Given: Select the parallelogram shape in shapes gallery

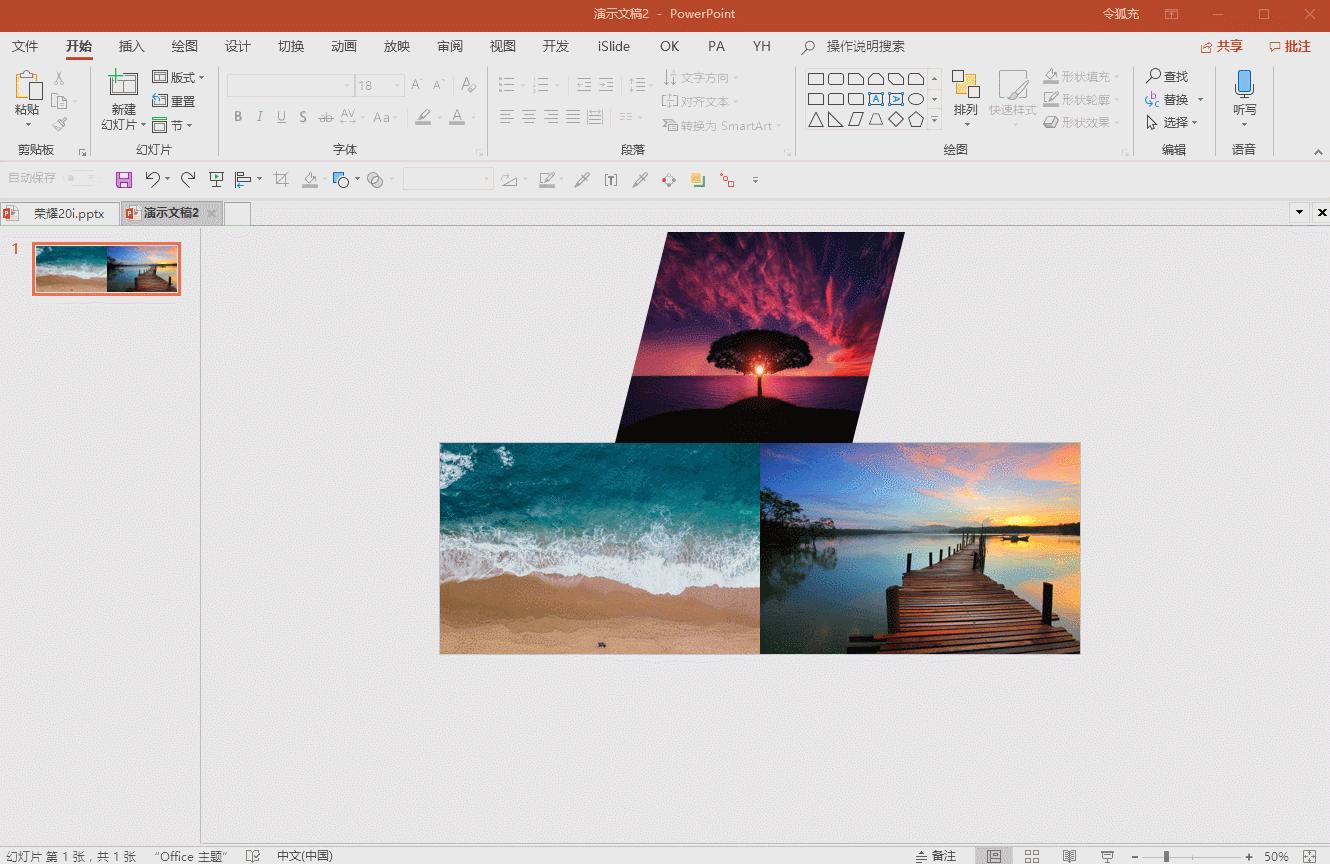Looking at the screenshot, I should click(855, 120).
